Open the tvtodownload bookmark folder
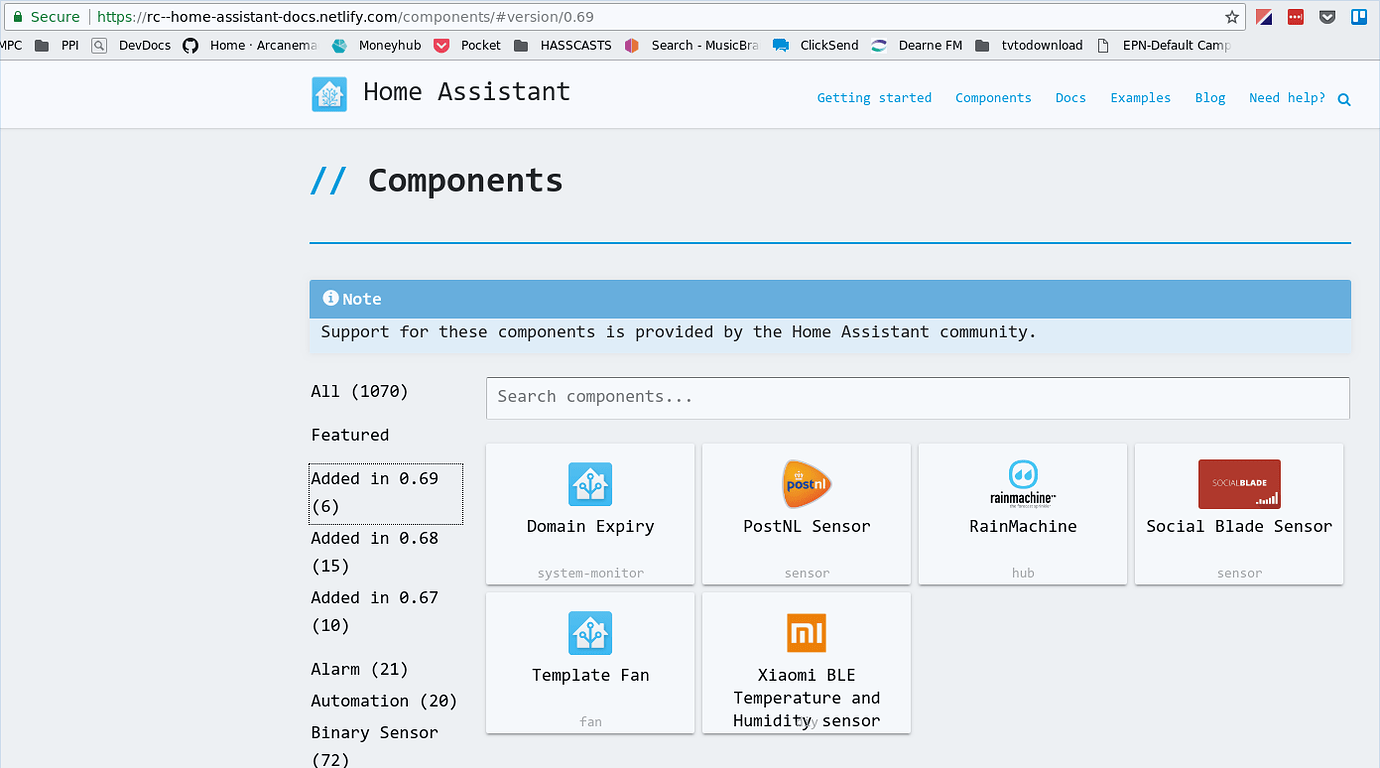Viewport: 1380px width, 768px height. click(1029, 45)
